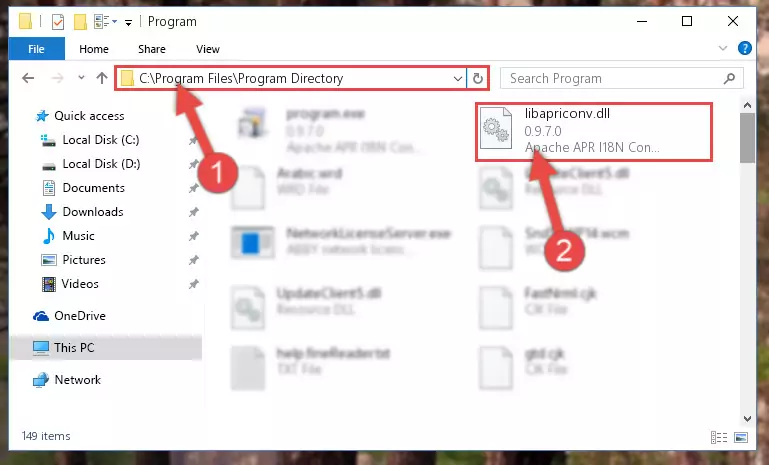Click the pin icon next to Music

[194, 236]
